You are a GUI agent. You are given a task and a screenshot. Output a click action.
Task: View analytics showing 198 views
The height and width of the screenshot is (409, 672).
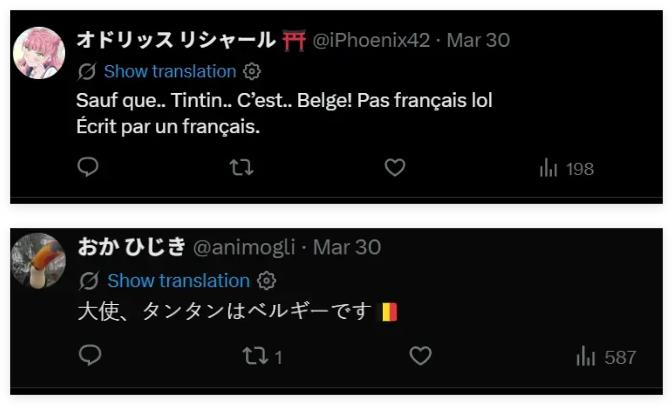pos(566,168)
